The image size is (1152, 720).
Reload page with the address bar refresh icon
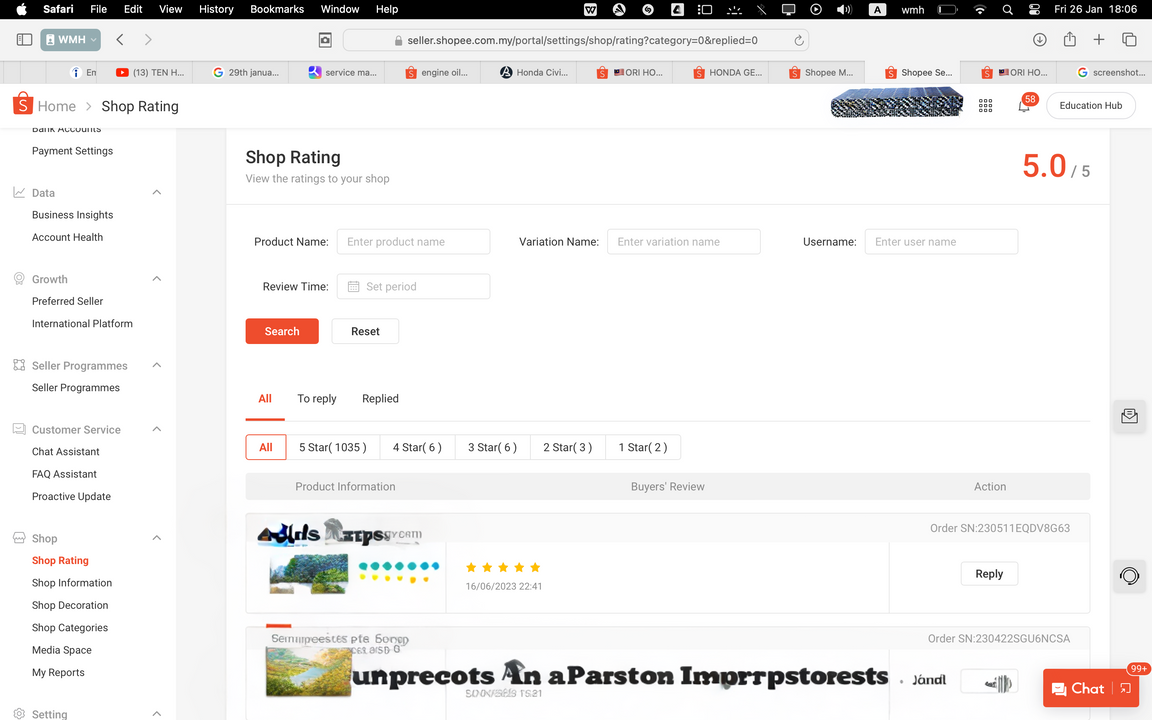click(798, 41)
